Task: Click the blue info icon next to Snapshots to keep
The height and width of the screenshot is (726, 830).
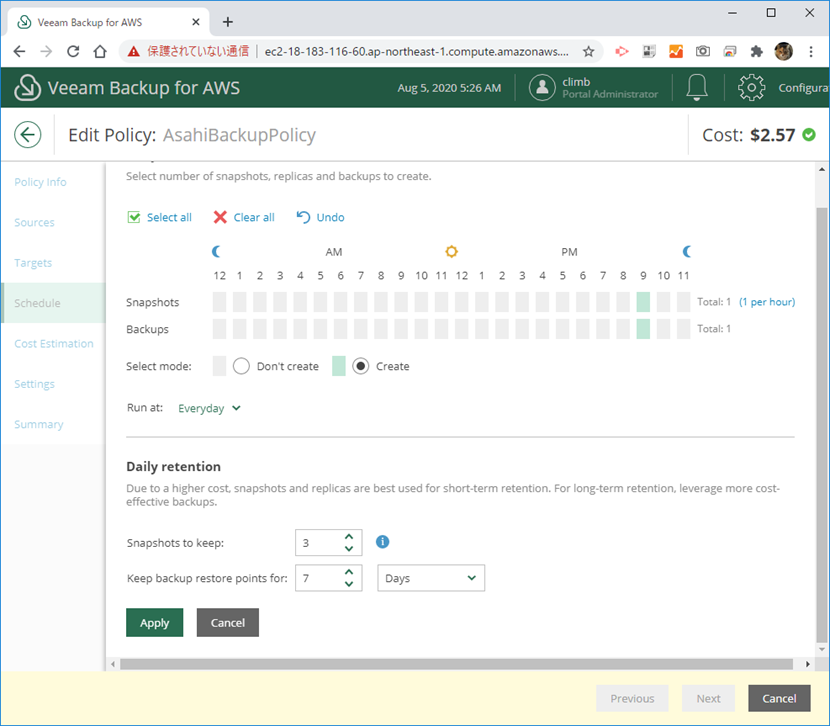Action: click(x=382, y=542)
